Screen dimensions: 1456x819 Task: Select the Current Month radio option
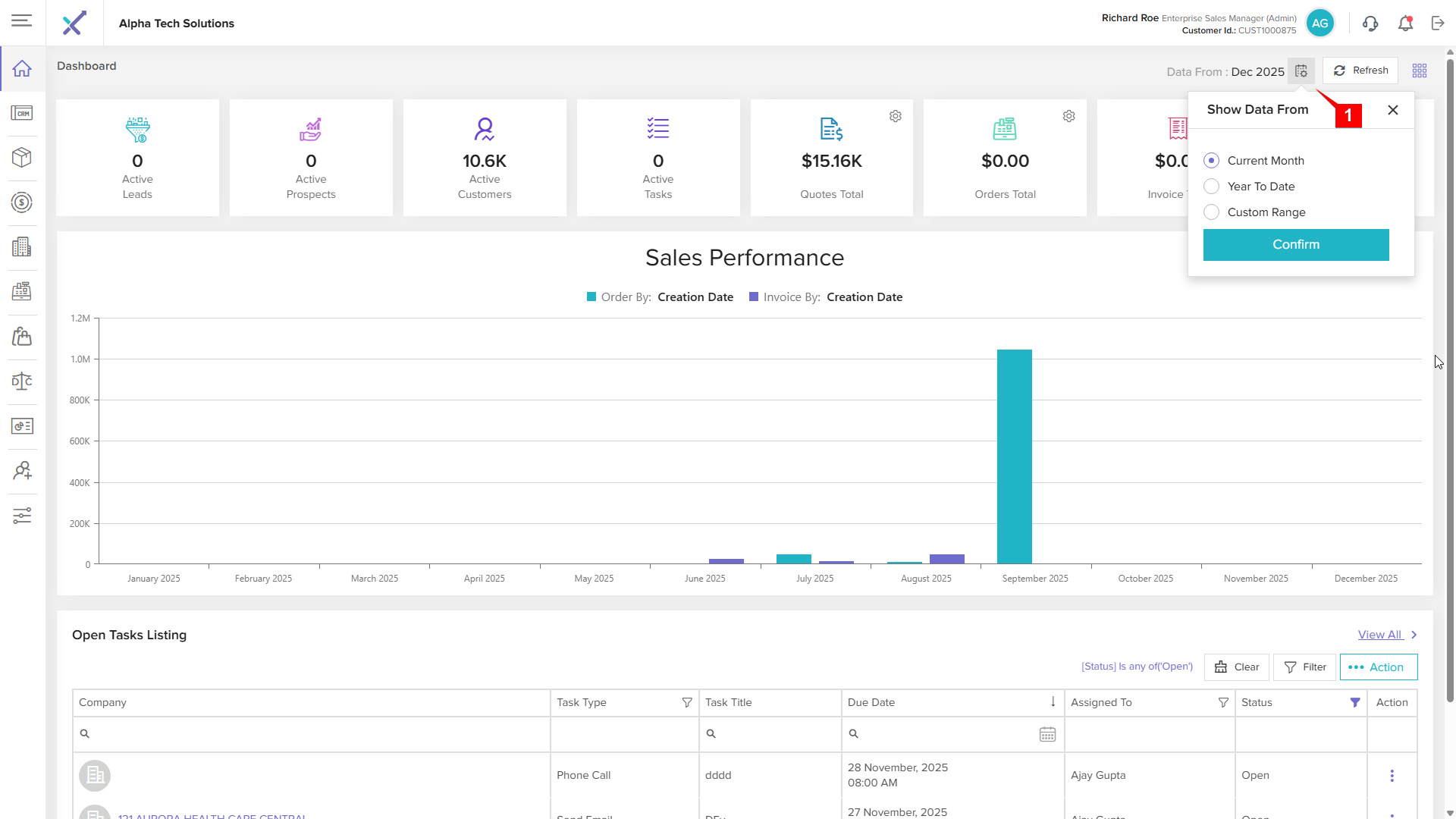pyautogui.click(x=1212, y=161)
